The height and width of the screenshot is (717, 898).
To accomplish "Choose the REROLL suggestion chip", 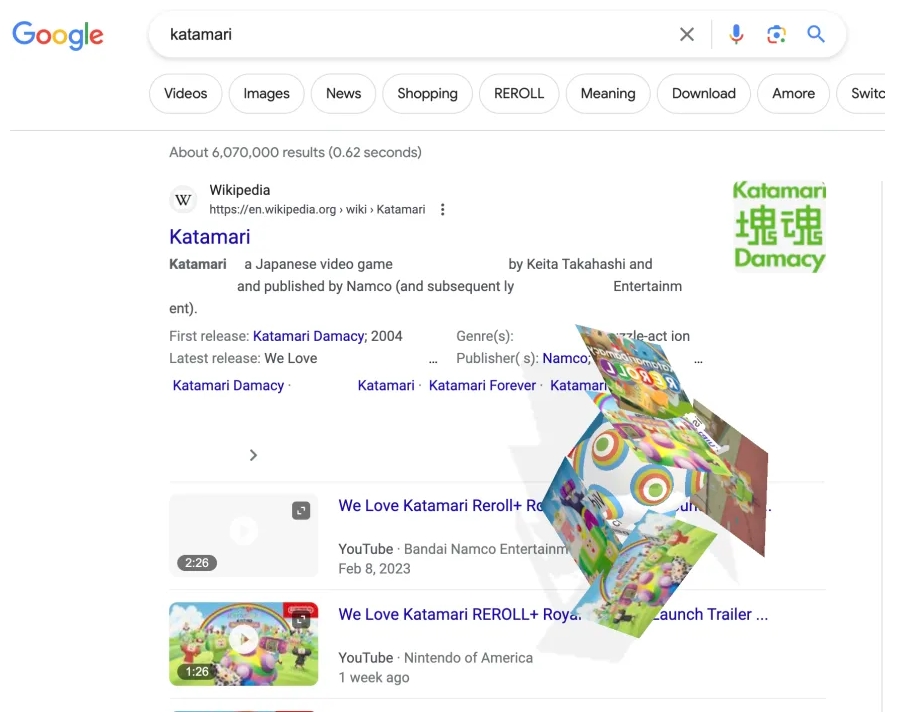I will point(519,93).
